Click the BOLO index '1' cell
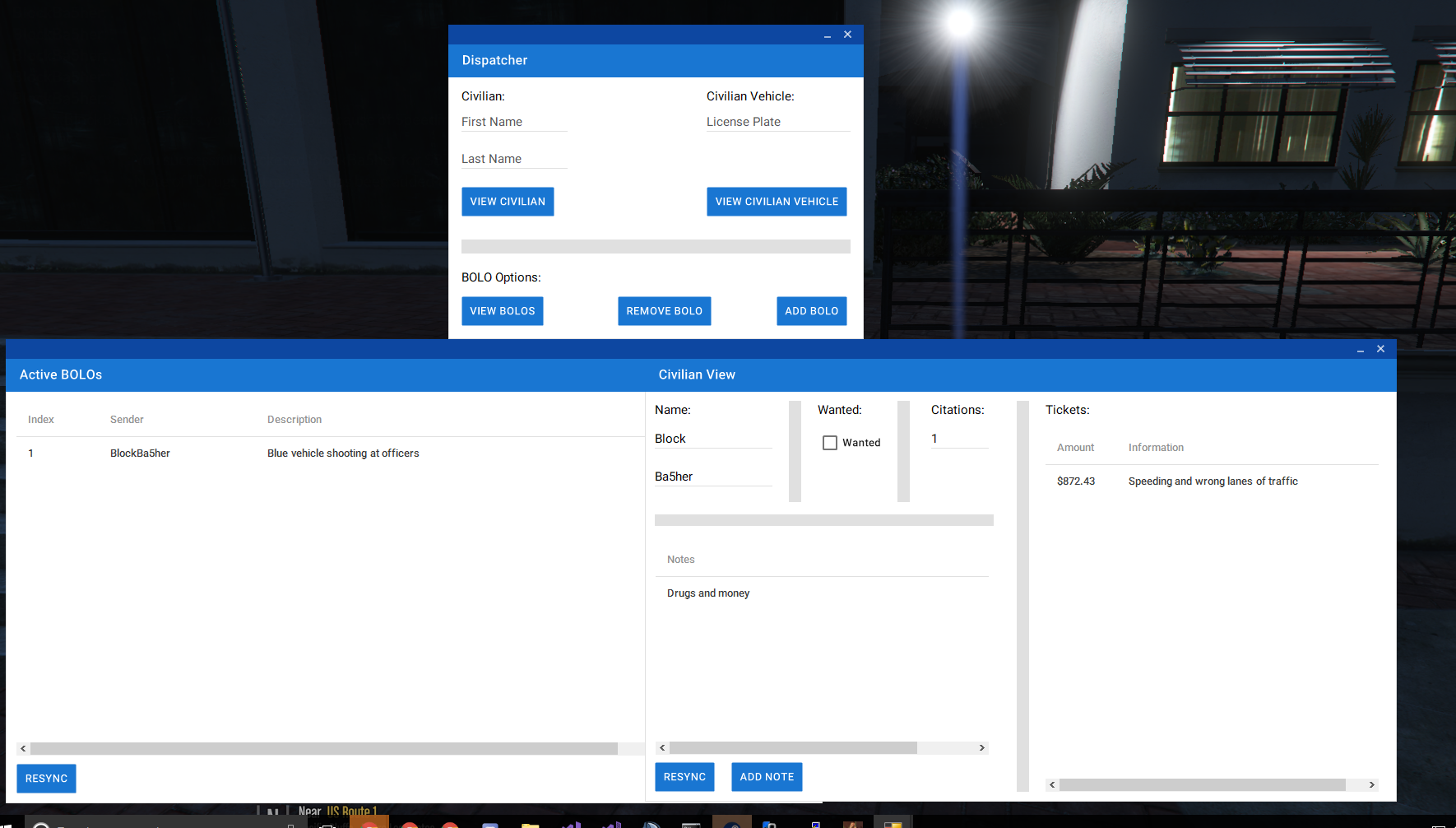The image size is (1456, 828). 31,454
